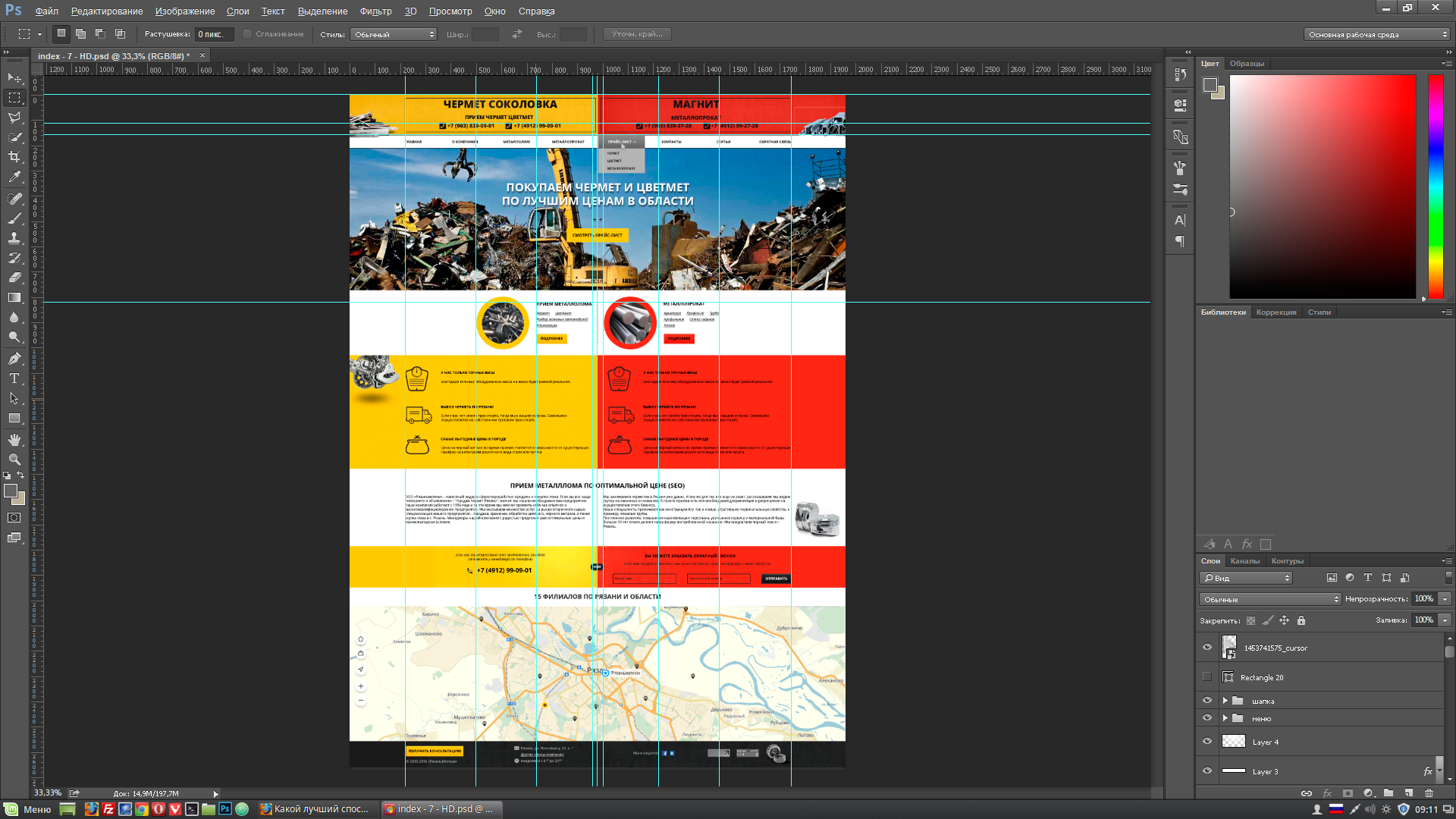
Task: Expand the шапка layer group
Action: 1225,701
